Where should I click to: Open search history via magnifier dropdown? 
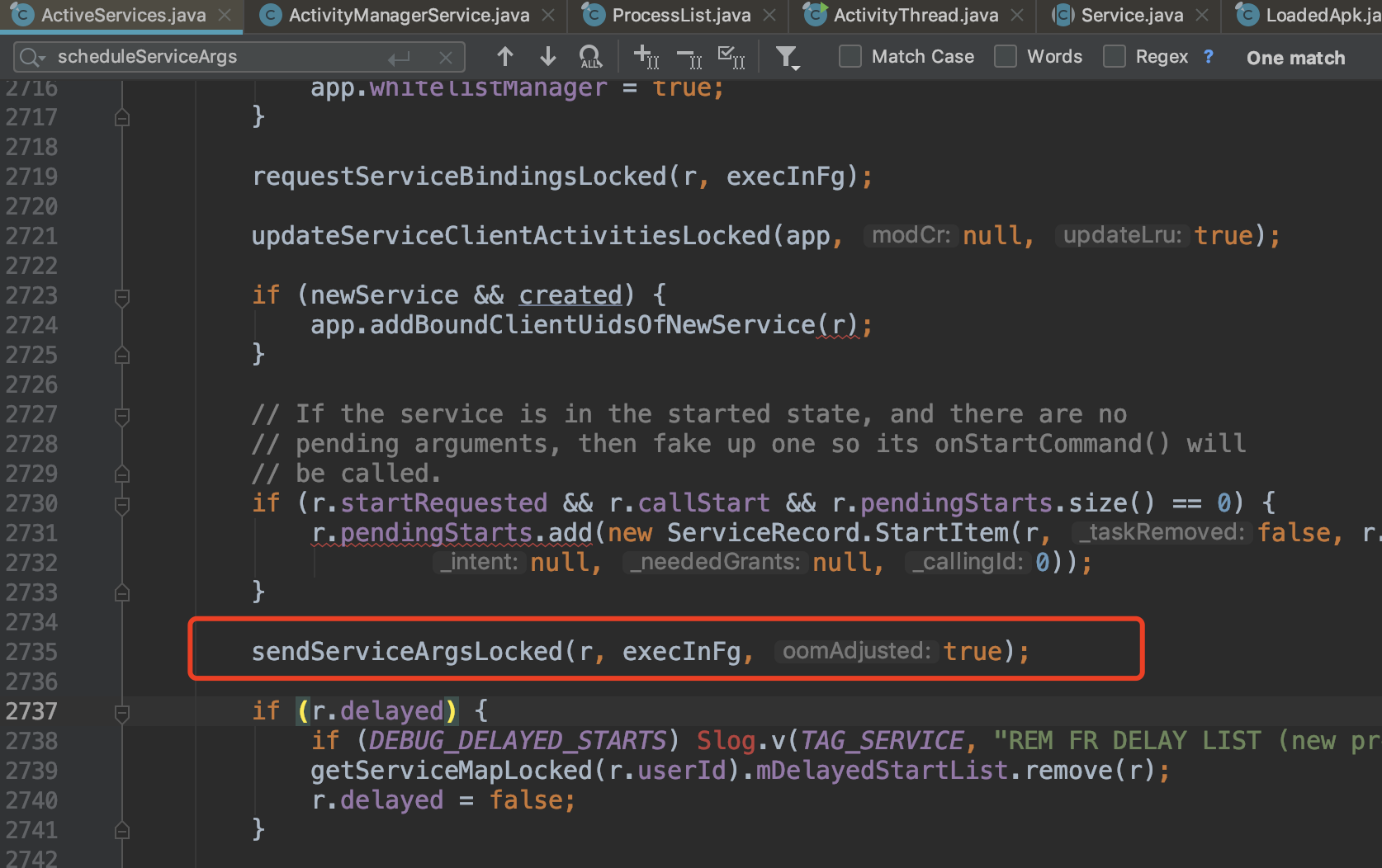(x=31, y=57)
